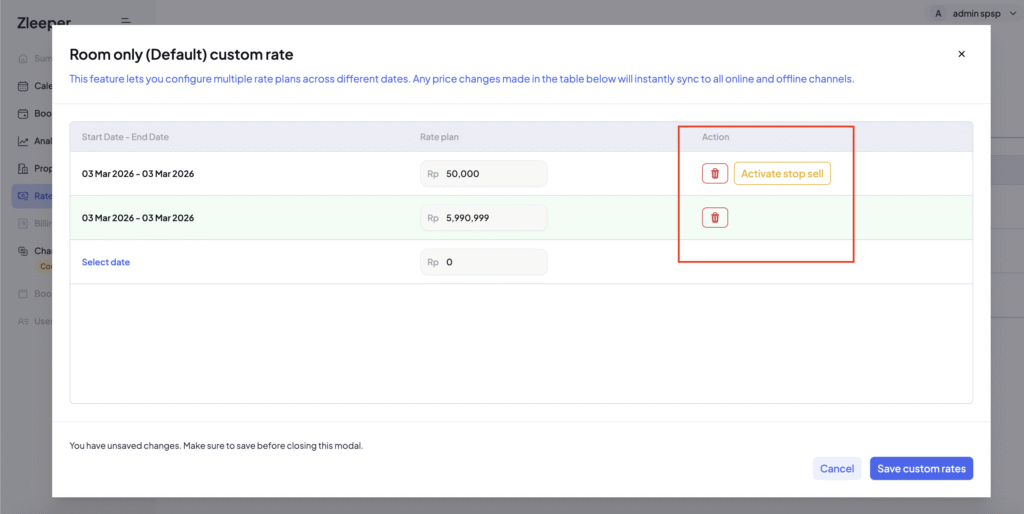Screen dimensions: 1024x514
Task: Click the Bookings icon below Calendar
Action: pos(24,113)
